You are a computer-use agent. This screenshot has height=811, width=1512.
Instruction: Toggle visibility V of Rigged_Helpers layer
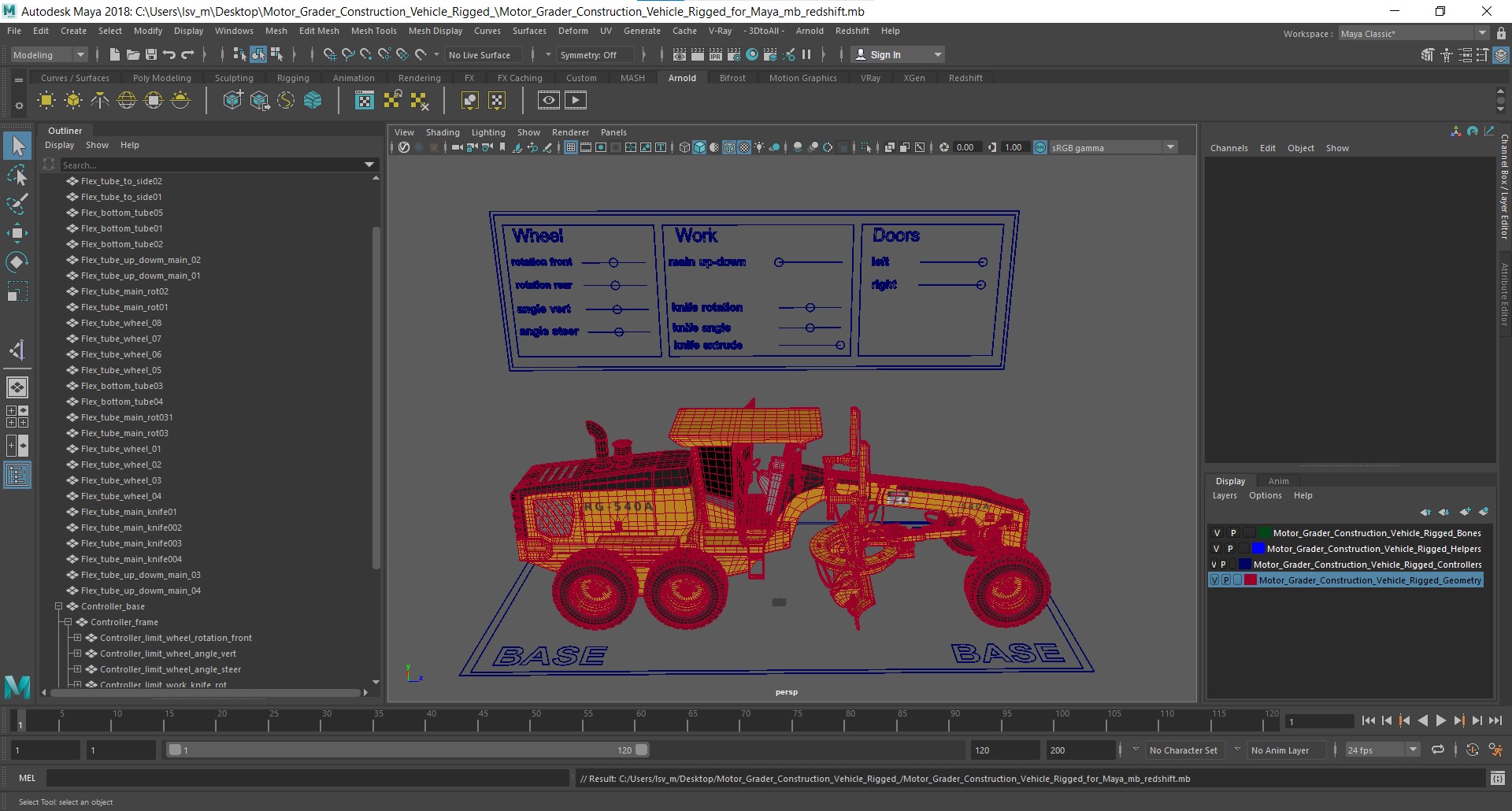point(1217,549)
